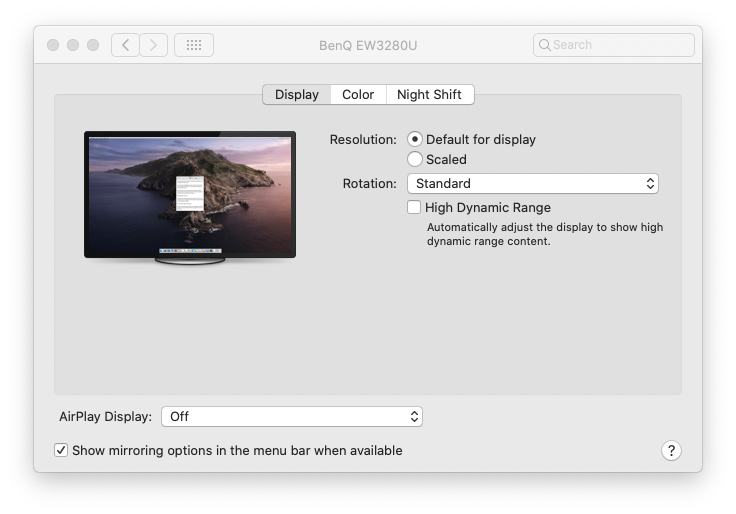This screenshot has width=736, height=514.
Task: Click the monitor preview thumbnail
Action: [x=190, y=198]
